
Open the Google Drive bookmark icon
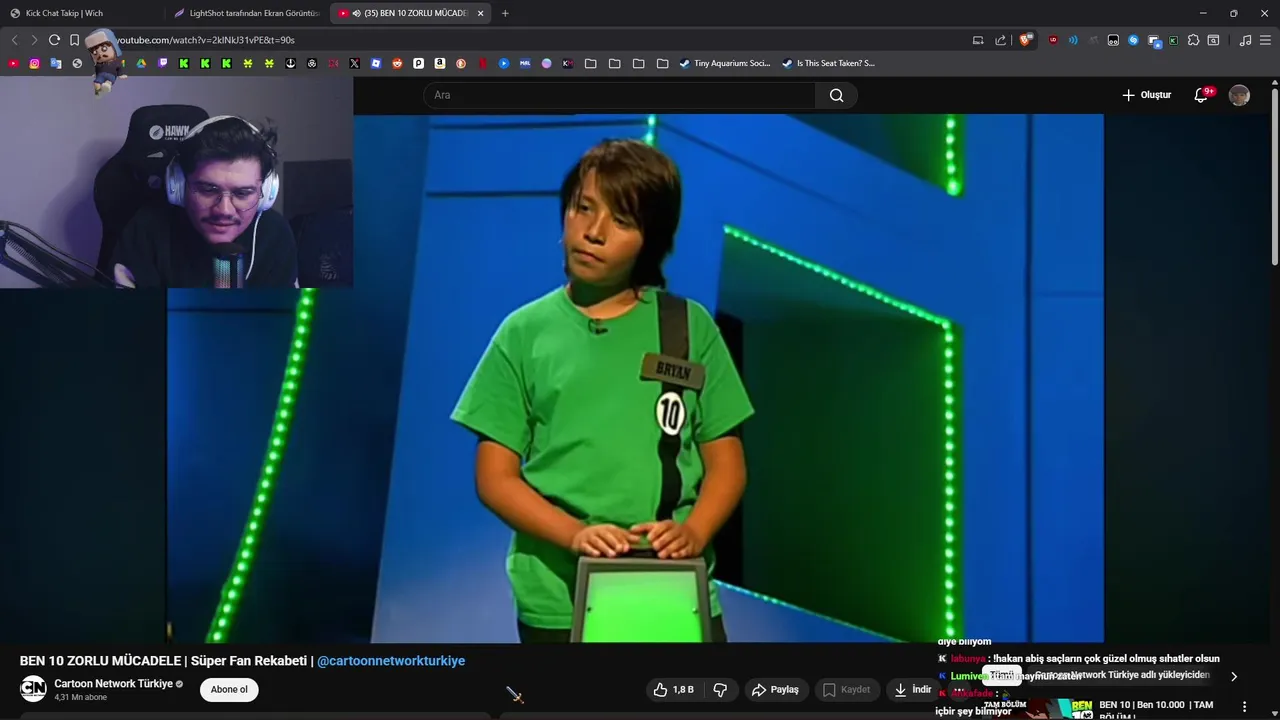pos(141,63)
